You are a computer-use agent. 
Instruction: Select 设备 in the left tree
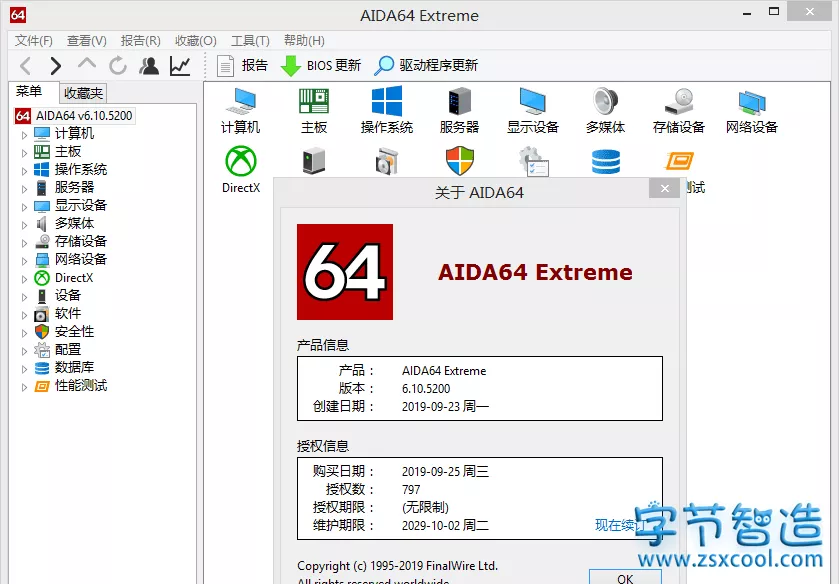(67, 295)
